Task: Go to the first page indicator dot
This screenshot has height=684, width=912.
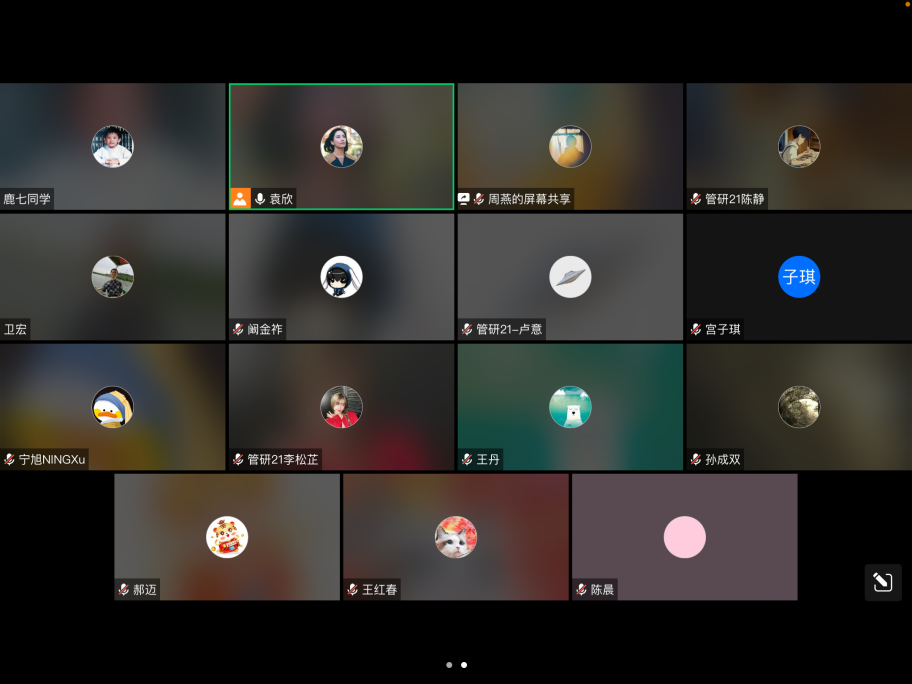Action: [x=449, y=665]
